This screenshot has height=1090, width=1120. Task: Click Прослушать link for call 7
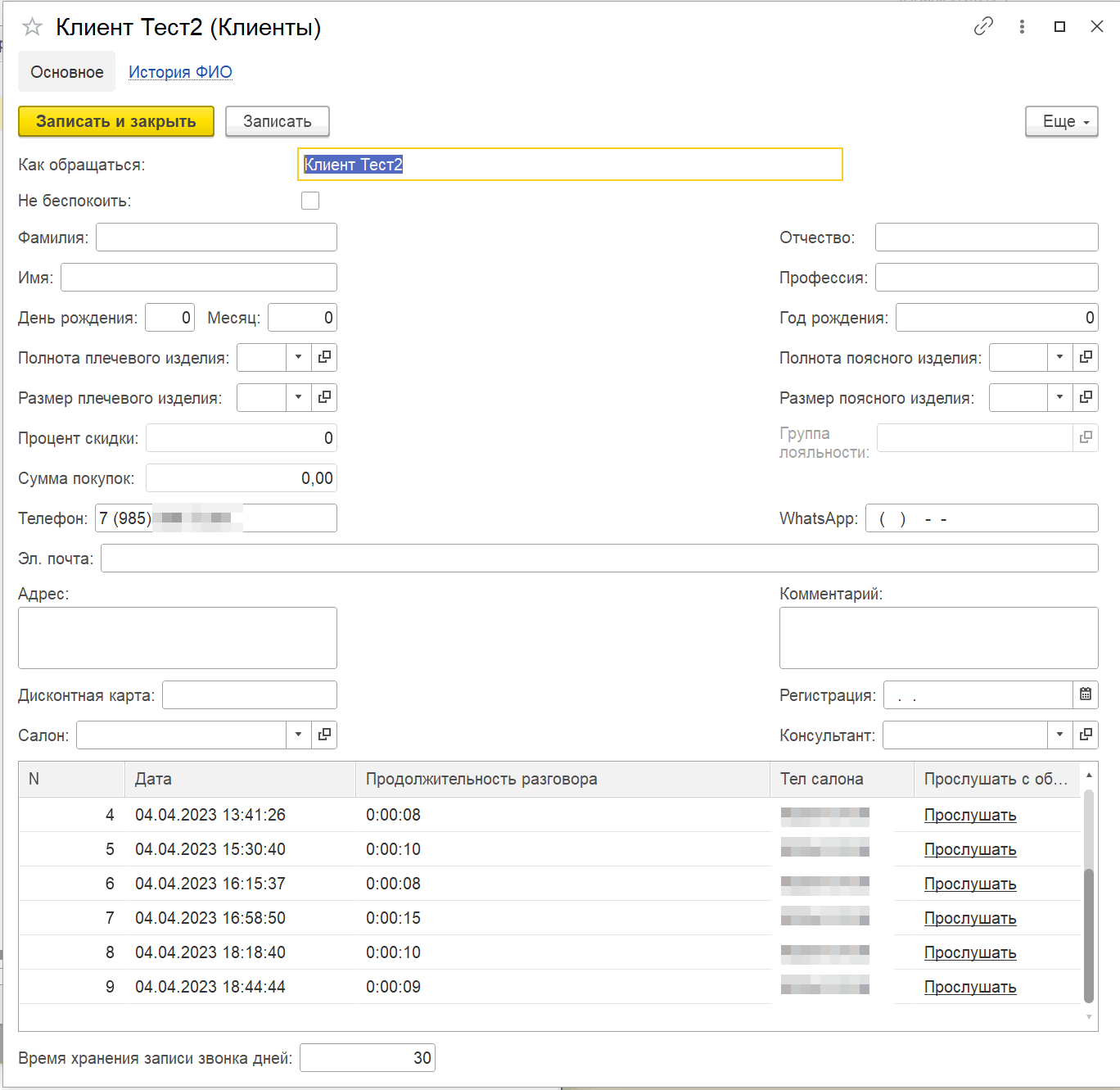[970, 918]
